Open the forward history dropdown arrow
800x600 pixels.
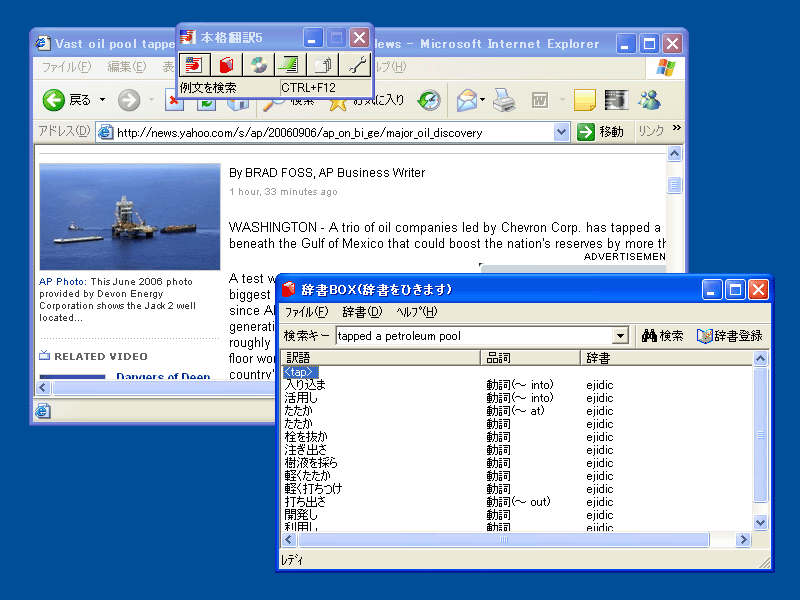click(152, 99)
